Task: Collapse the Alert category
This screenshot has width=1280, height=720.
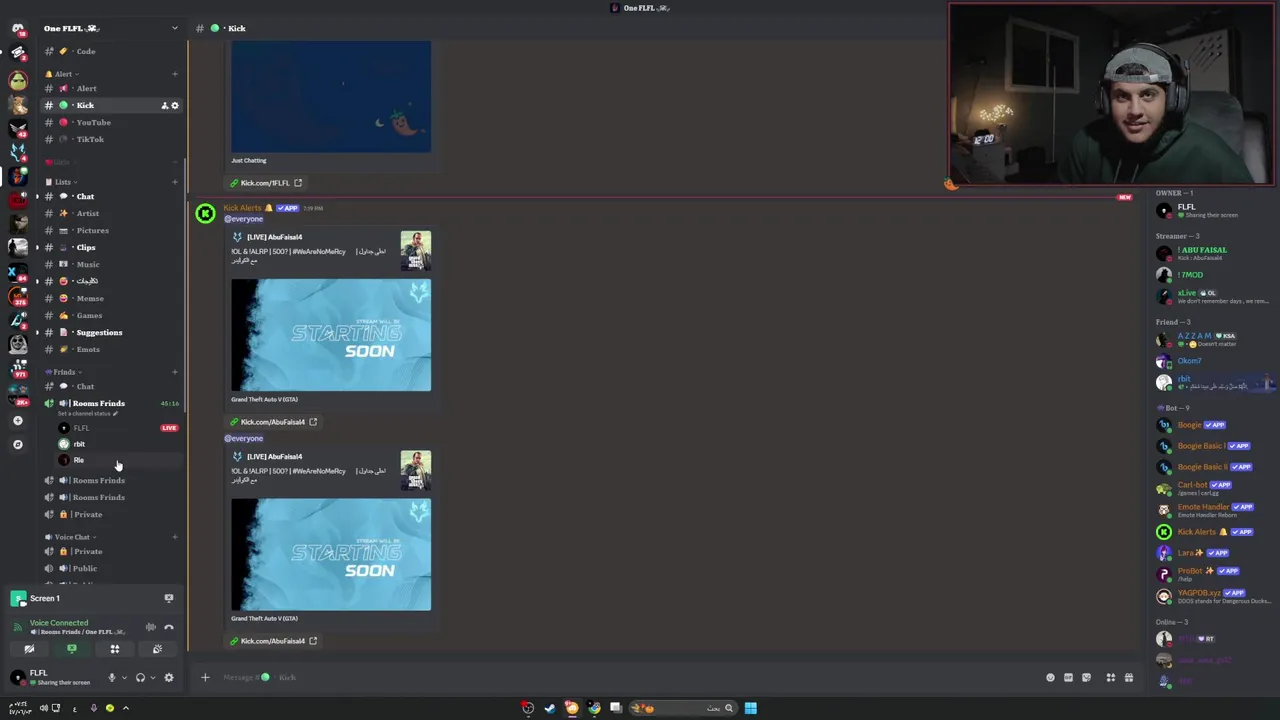Action: [x=62, y=74]
